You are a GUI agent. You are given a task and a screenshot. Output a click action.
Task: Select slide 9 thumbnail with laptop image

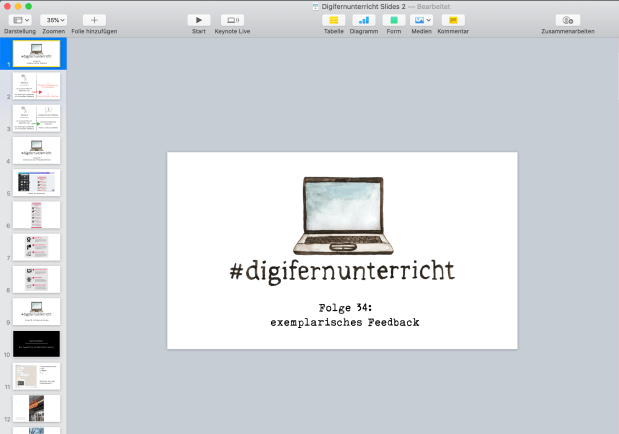click(x=36, y=312)
